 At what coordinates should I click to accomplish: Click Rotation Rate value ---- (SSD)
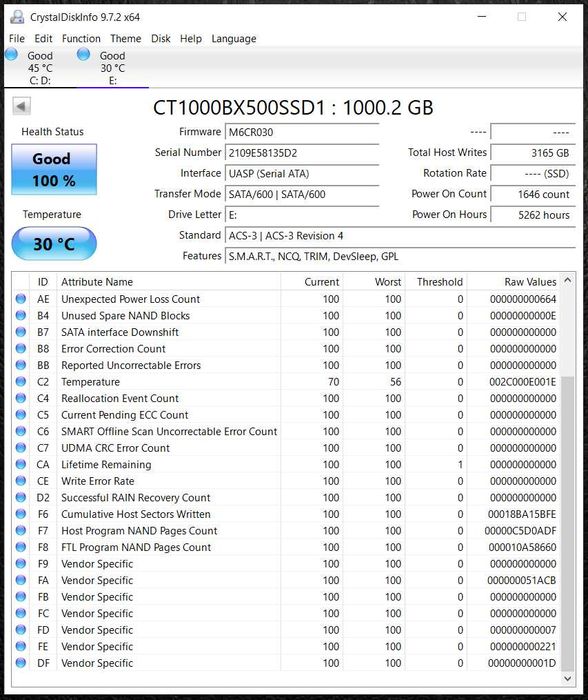point(533,174)
